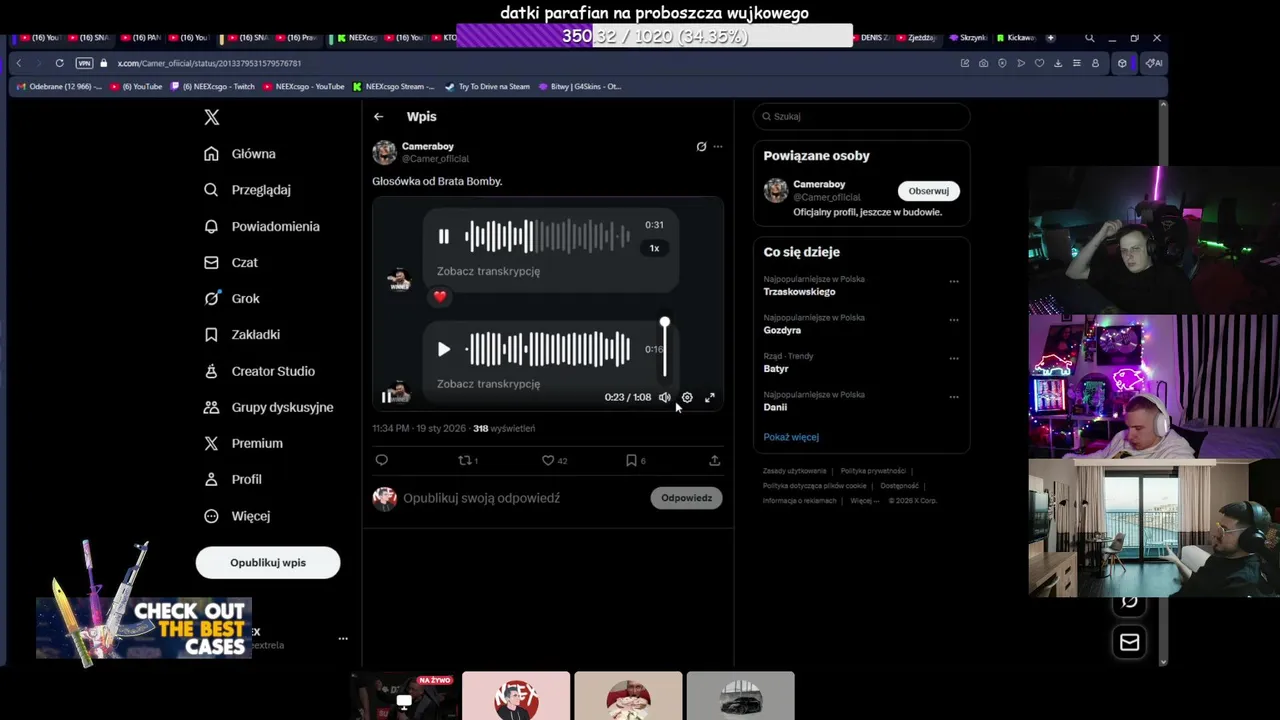The width and height of the screenshot is (1280, 720).
Task: Share the post via upload icon
Action: point(714,460)
